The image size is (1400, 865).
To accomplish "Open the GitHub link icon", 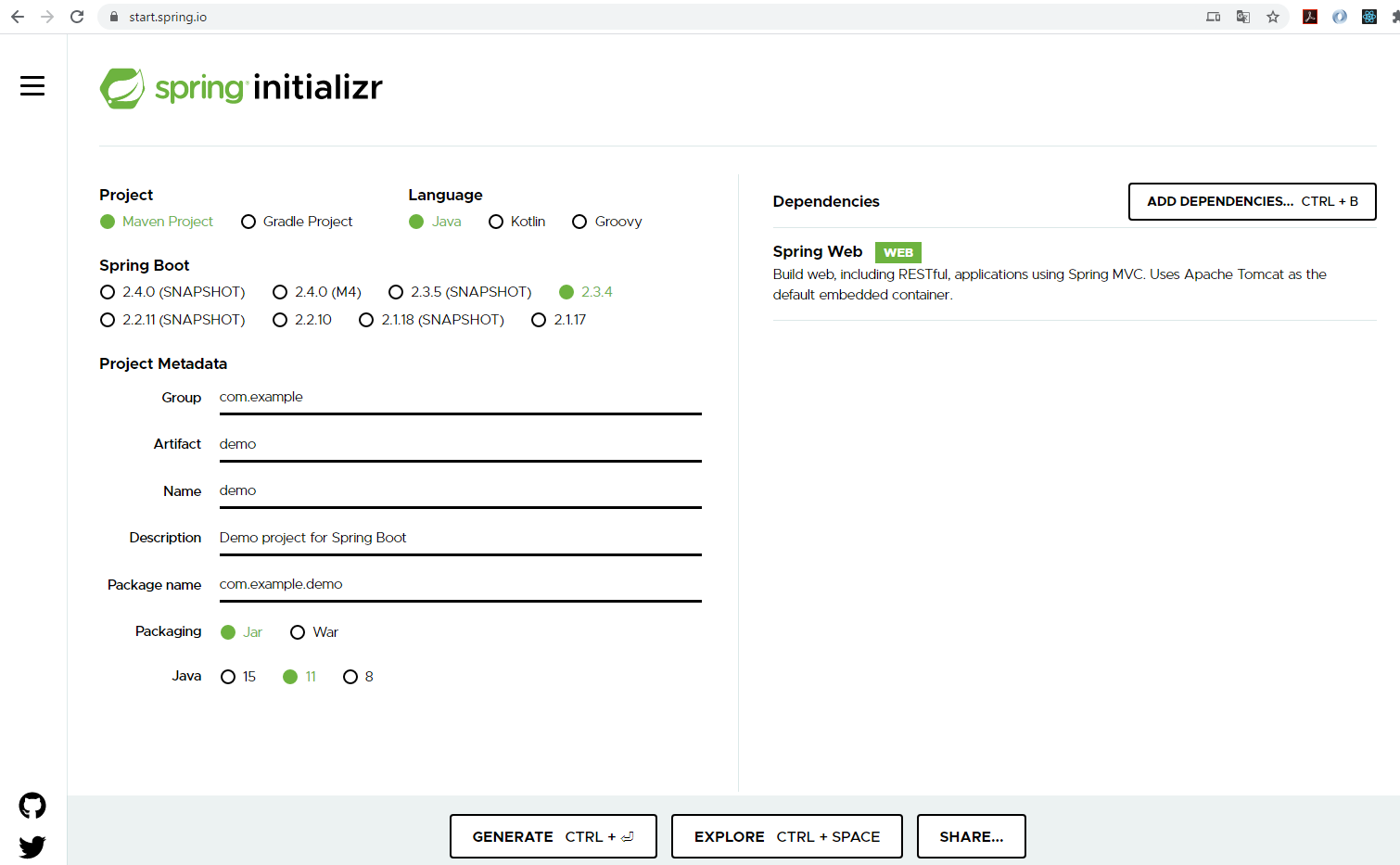I will [32, 806].
